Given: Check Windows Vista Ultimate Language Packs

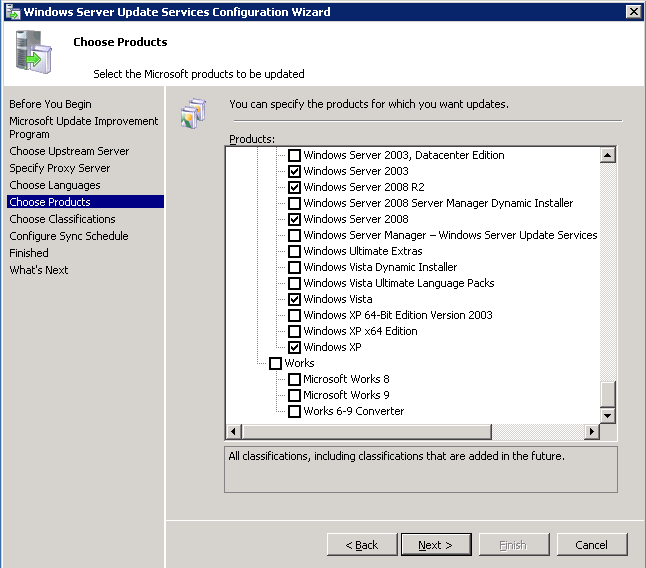Looking at the screenshot, I should coord(294,283).
